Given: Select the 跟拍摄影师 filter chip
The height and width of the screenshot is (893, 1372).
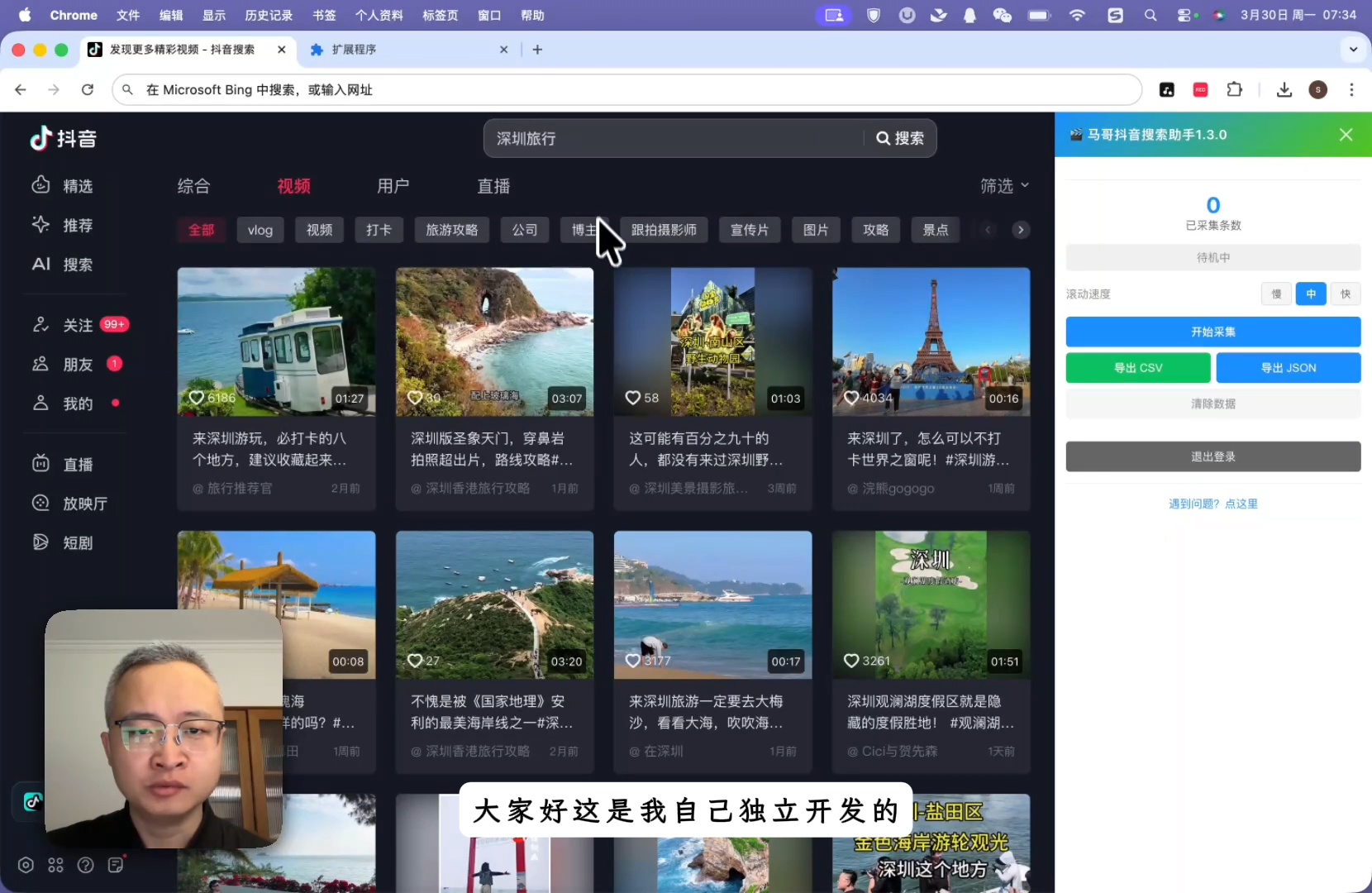Looking at the screenshot, I should (x=664, y=230).
